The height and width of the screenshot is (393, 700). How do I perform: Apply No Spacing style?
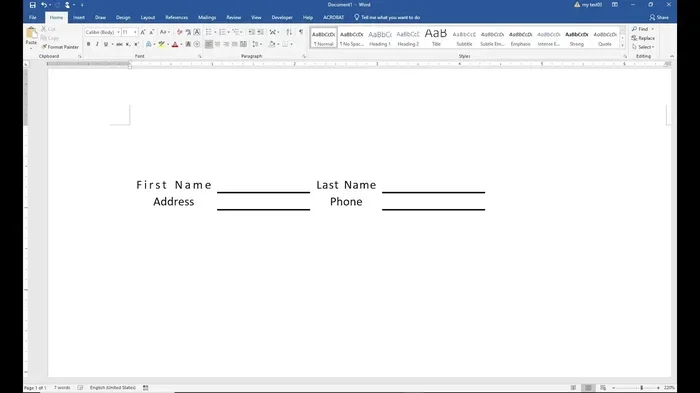pyautogui.click(x=352, y=38)
